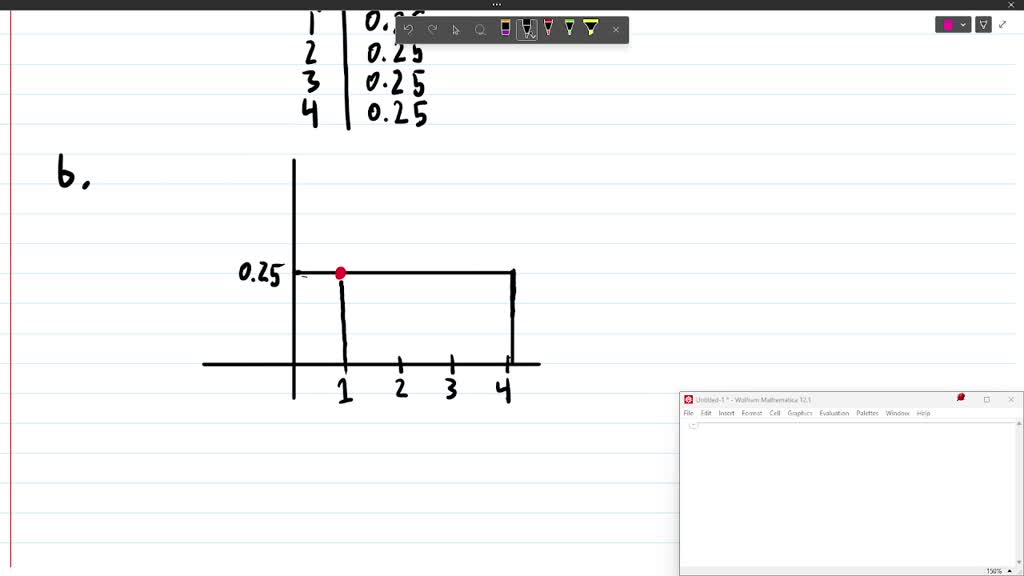Open the Format menu in Mathematica
Viewport: 1024px width, 576px height.
752,413
